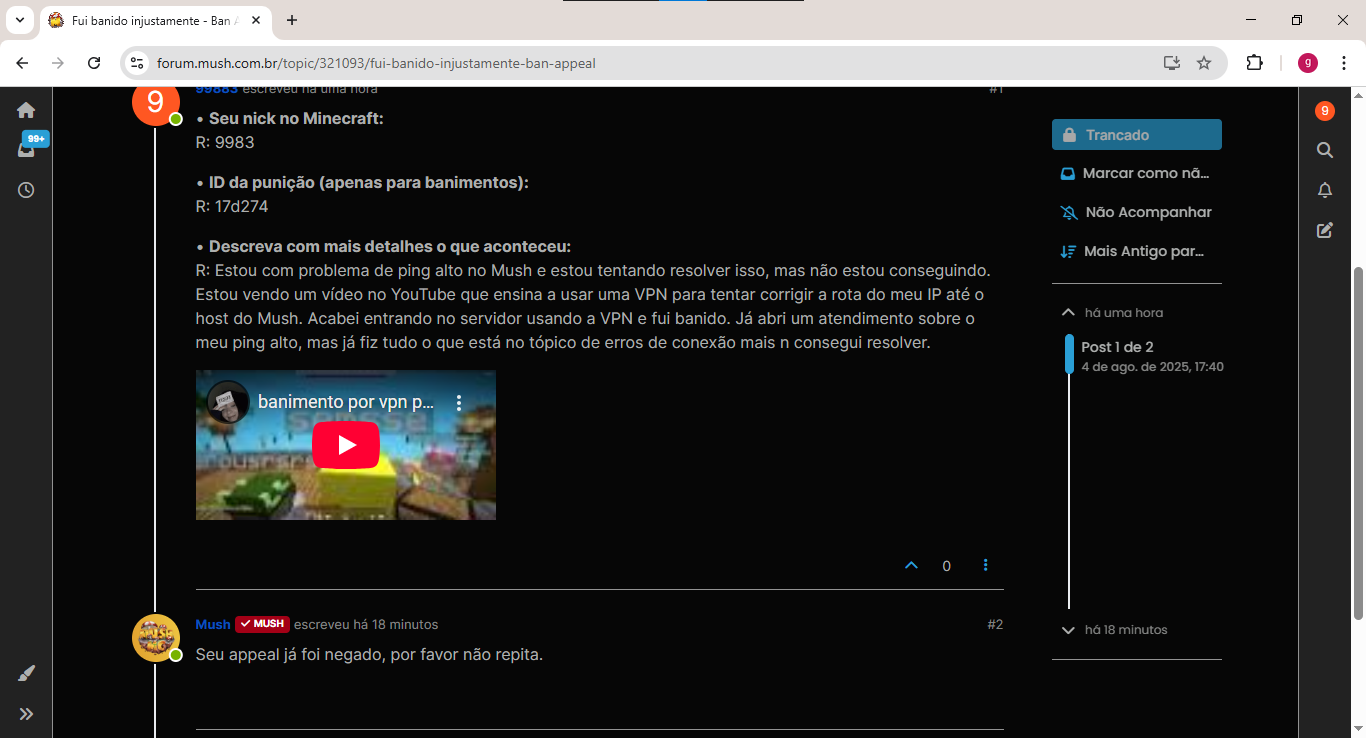Viewport: 1366px width, 738px height.
Task: Upvote the first post
Action: [911, 565]
